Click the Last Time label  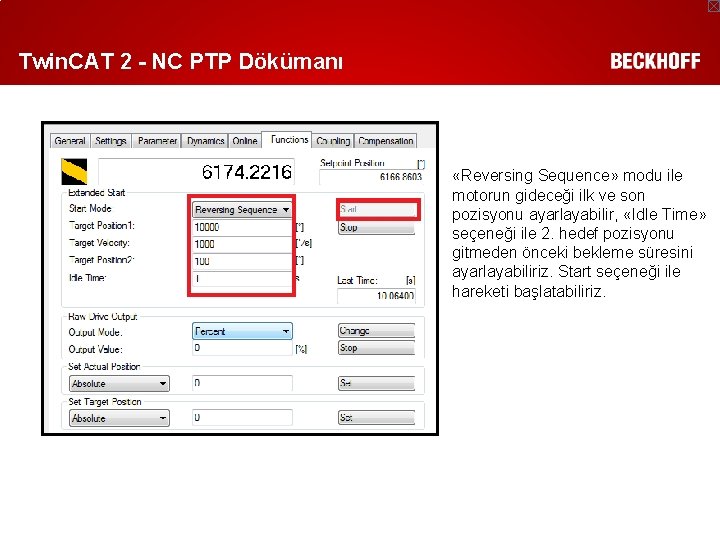(x=357, y=280)
